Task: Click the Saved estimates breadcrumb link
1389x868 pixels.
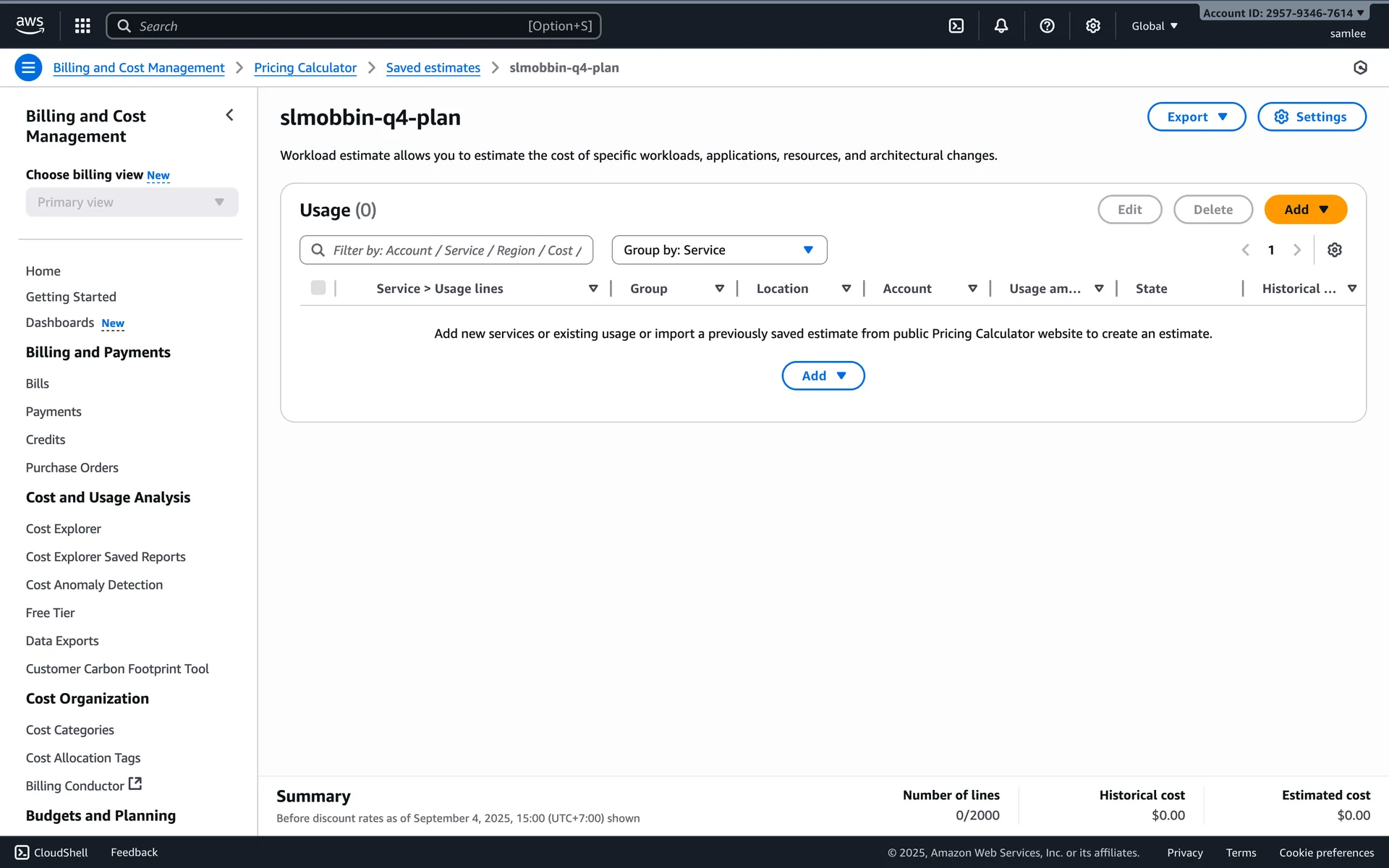Action: 433,68
